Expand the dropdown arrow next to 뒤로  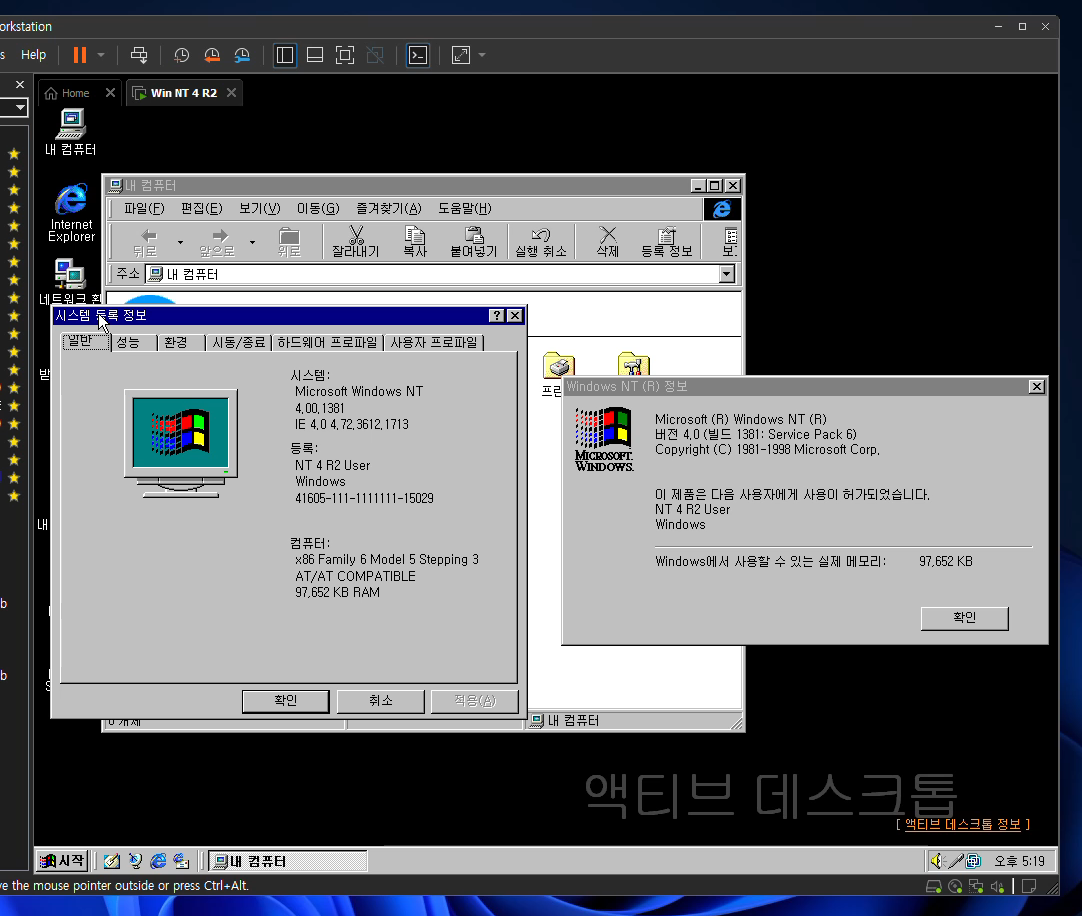pyautogui.click(x=180, y=242)
